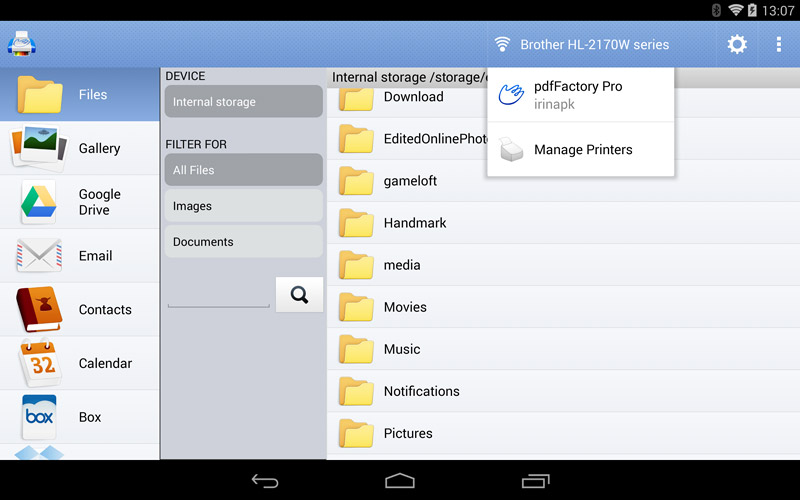
Task: Open Calendar from the sidebar
Action: (80, 364)
